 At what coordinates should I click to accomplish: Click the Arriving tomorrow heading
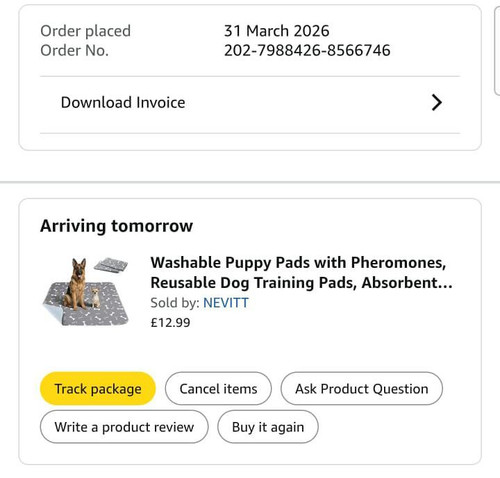pyautogui.click(x=116, y=226)
